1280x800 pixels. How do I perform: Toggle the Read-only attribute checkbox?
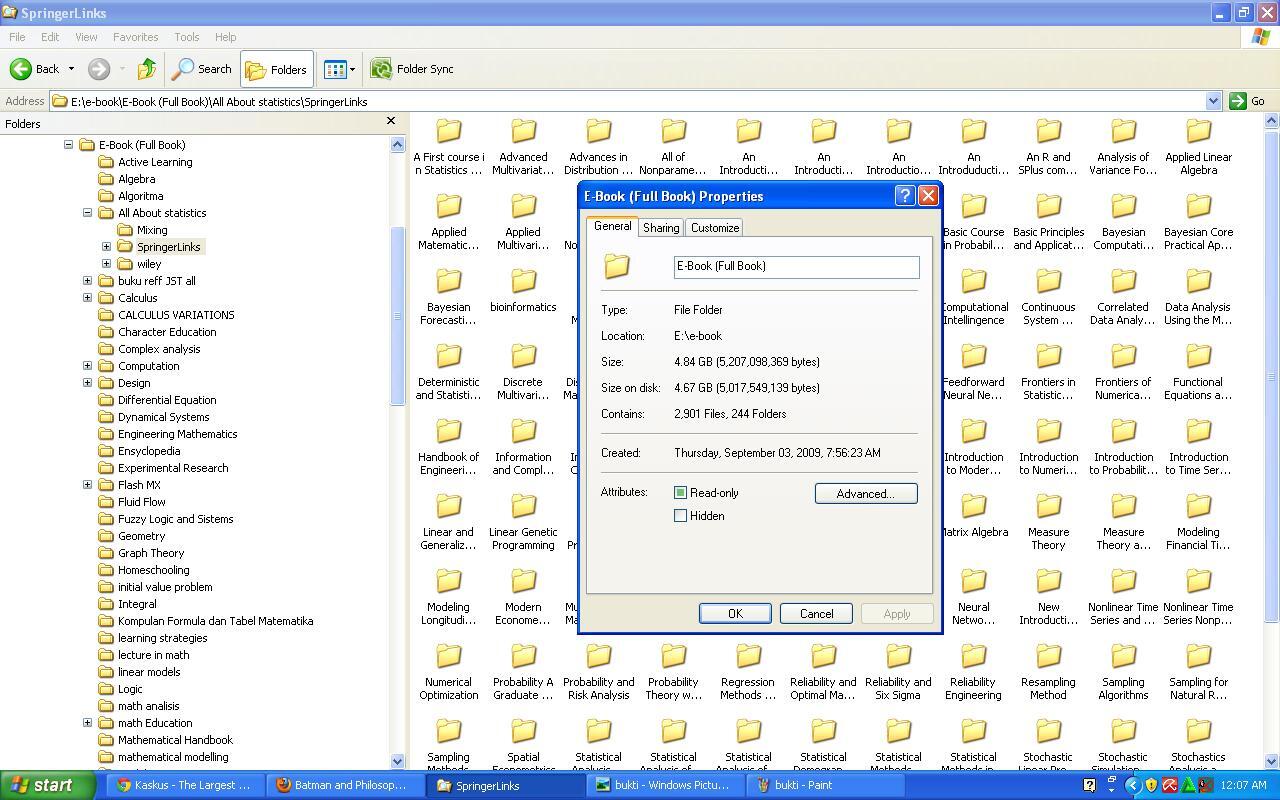pyautogui.click(x=680, y=493)
